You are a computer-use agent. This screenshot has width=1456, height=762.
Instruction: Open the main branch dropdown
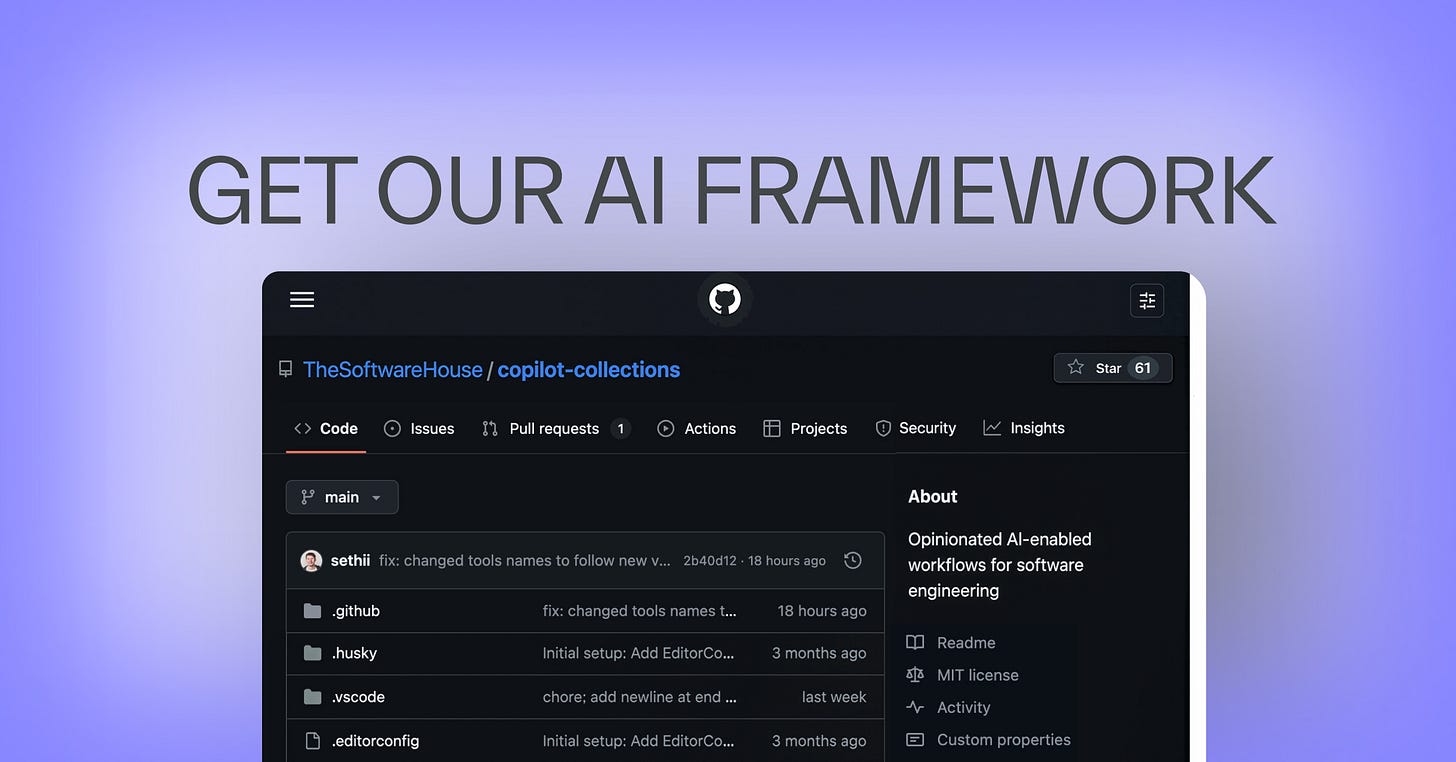coord(342,497)
